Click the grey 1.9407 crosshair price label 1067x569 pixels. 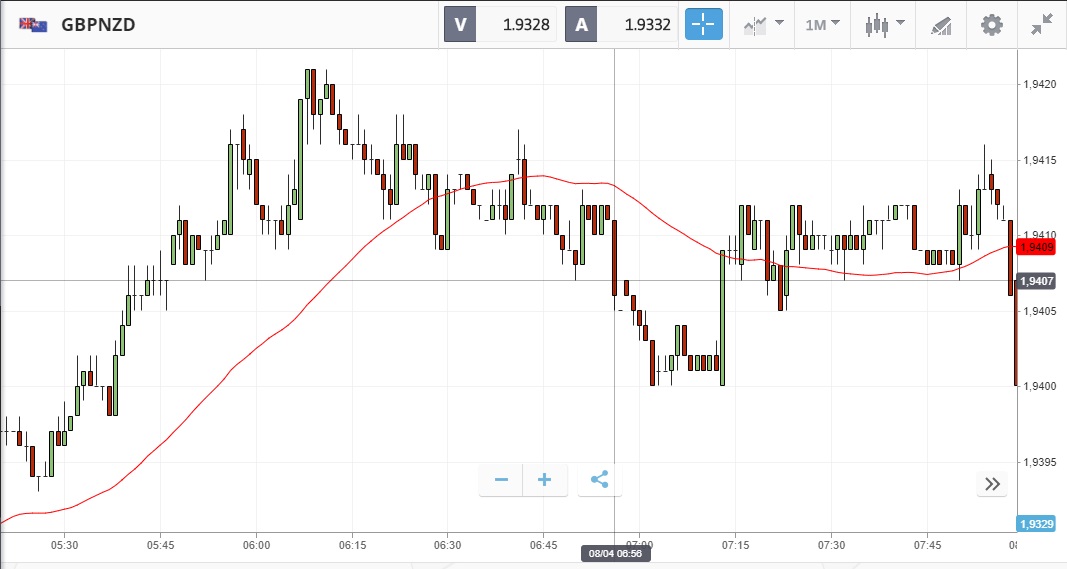(x=1035, y=281)
